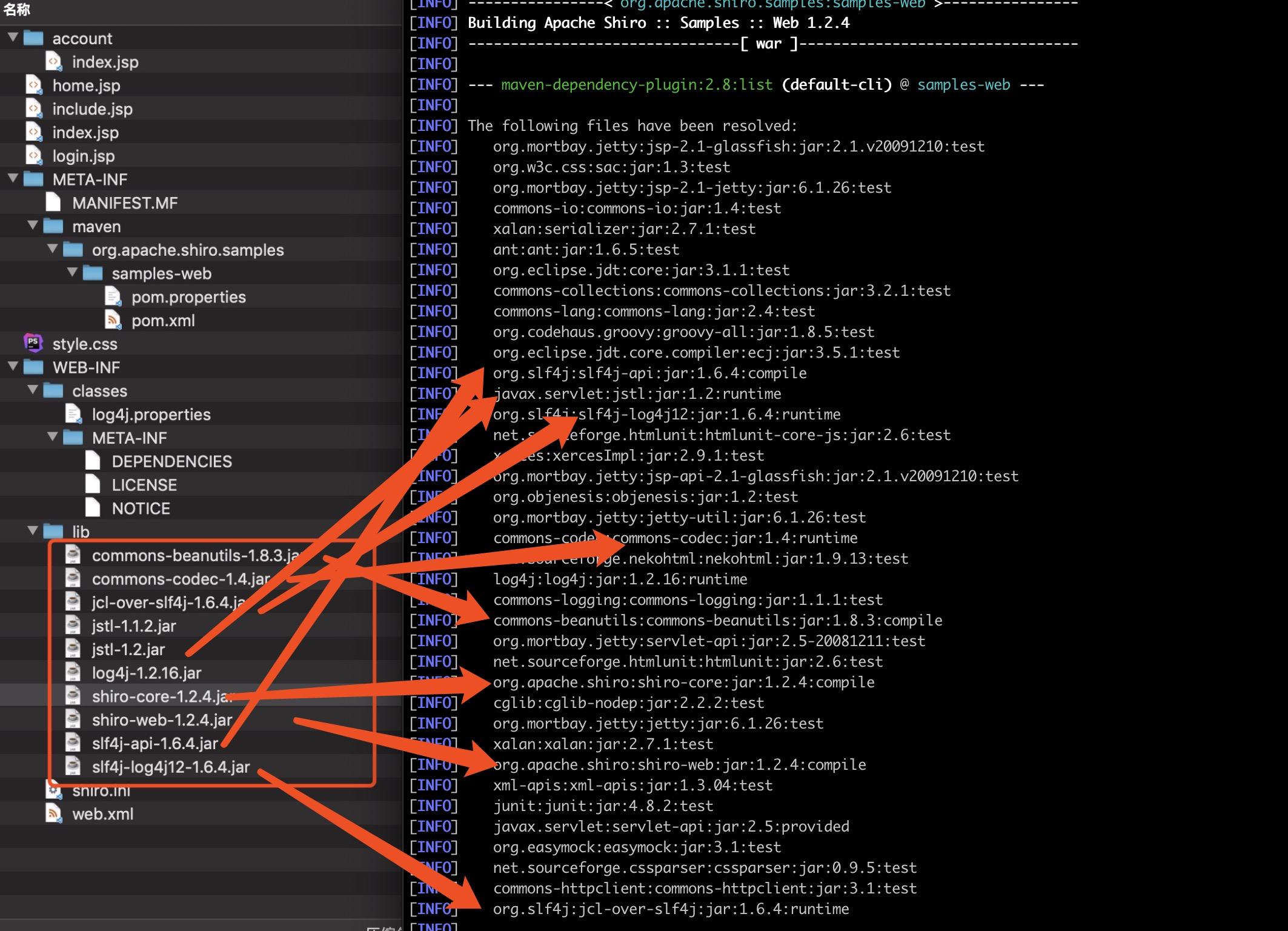This screenshot has height=931, width=1288.
Task: Click the include.jsp file icon
Action: tap(34, 109)
